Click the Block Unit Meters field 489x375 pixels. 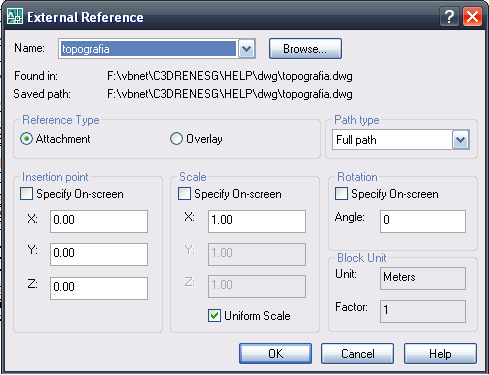point(423,278)
